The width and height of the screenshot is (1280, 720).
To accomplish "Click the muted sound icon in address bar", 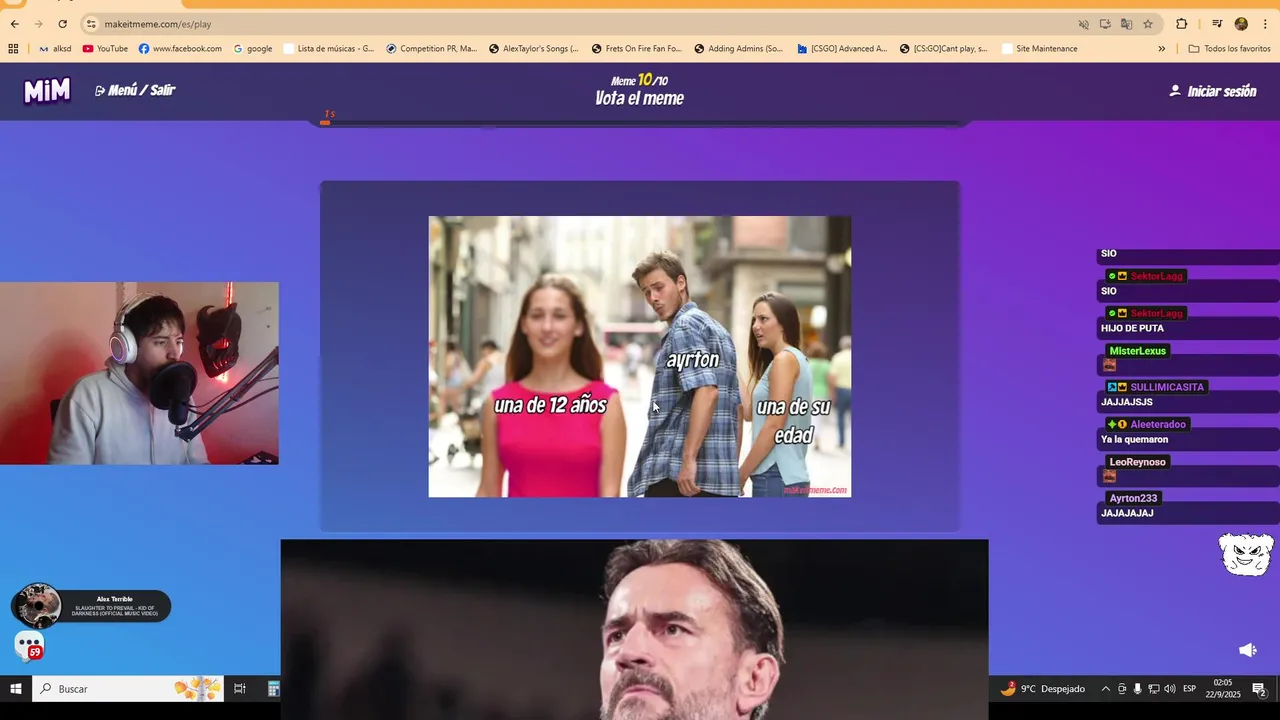I will [x=1083, y=24].
